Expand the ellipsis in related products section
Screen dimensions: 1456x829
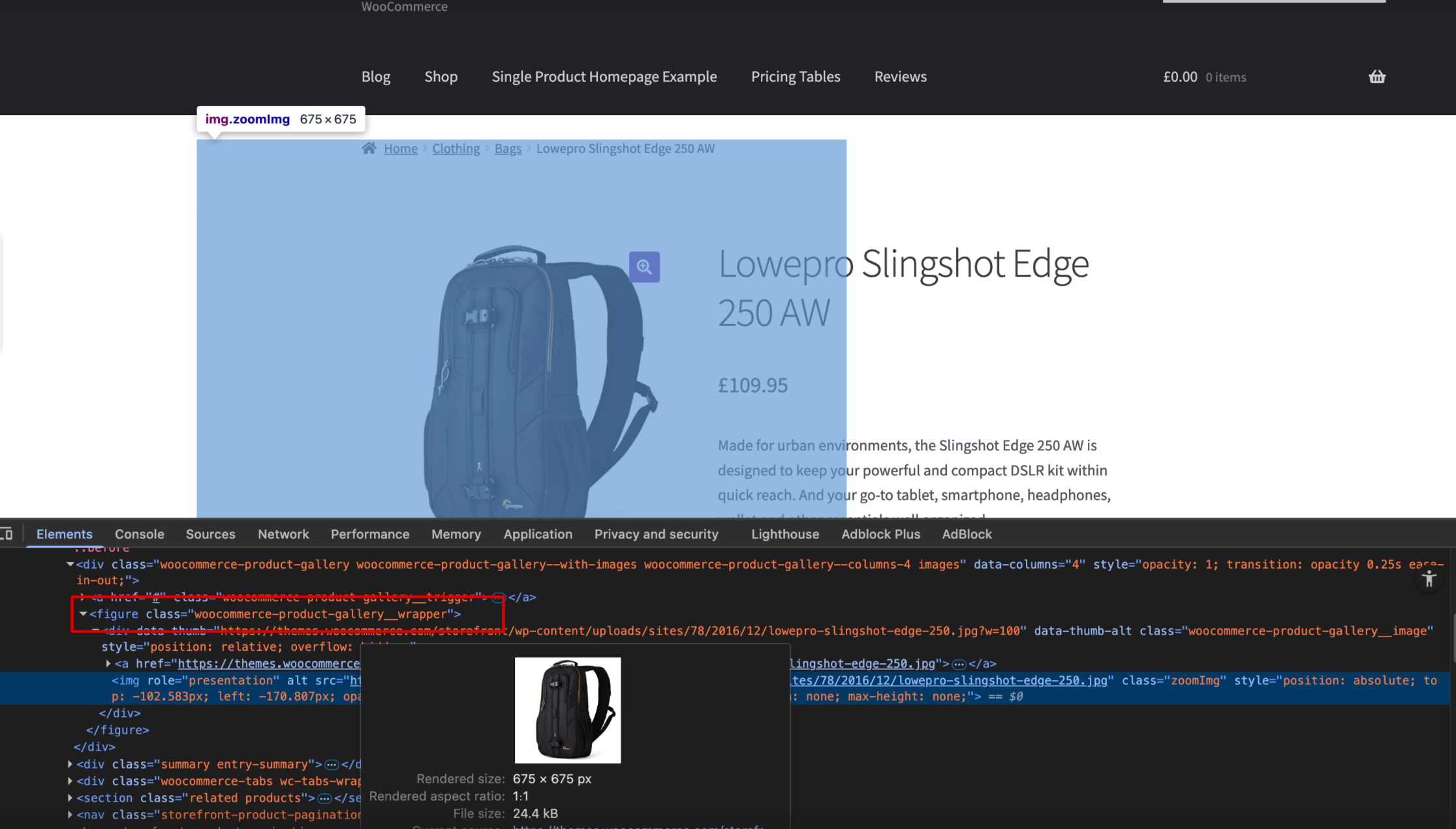tap(324, 798)
